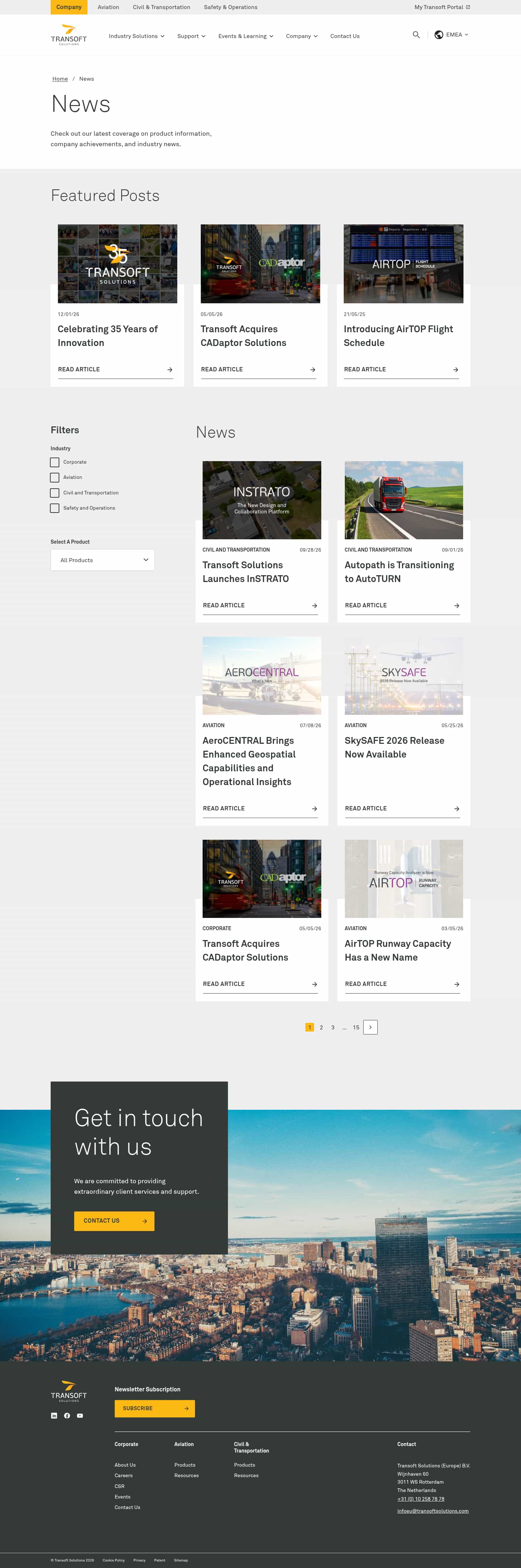Click arrow on Autopath to AutoTURN article
This screenshot has height=1568, width=521.
[457, 606]
